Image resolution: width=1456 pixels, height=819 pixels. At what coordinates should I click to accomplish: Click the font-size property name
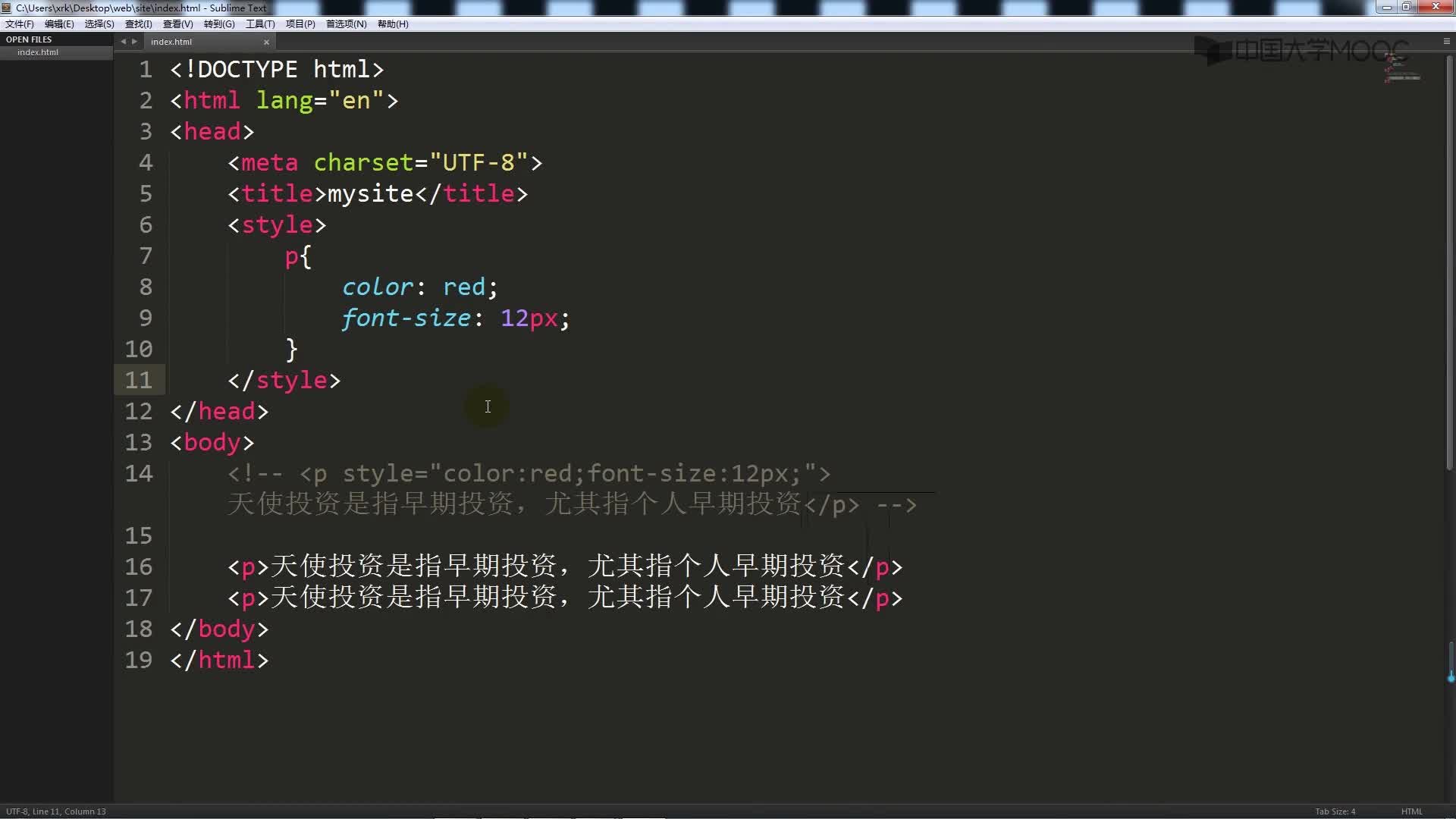[x=406, y=318]
